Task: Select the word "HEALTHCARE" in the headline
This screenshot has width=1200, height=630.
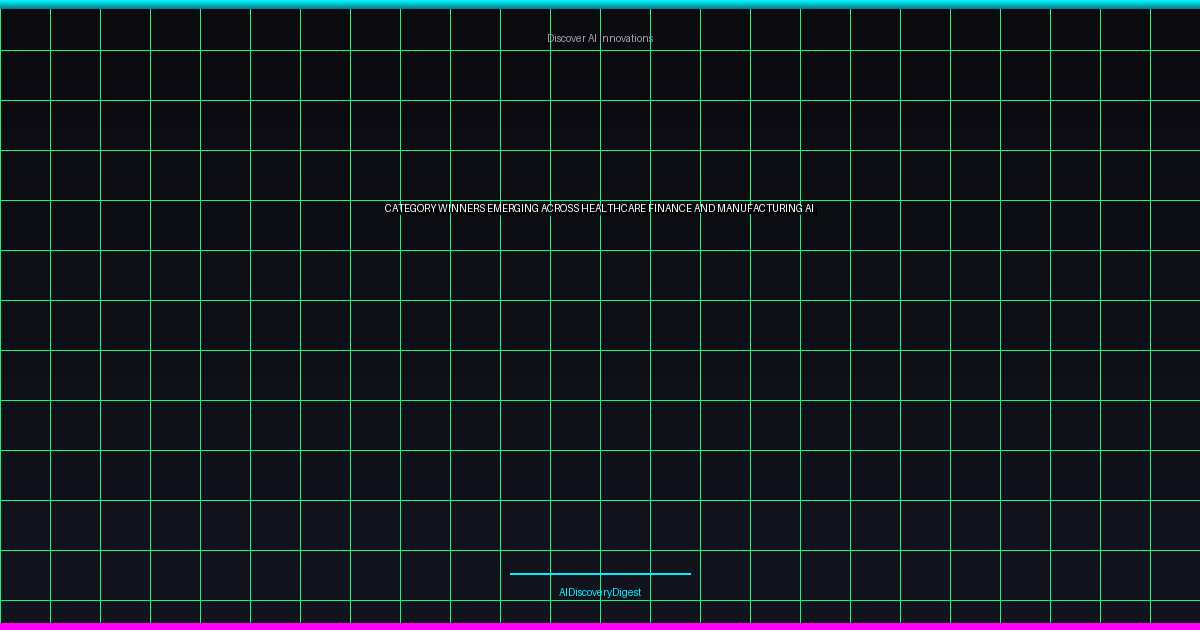Action: click(x=614, y=209)
